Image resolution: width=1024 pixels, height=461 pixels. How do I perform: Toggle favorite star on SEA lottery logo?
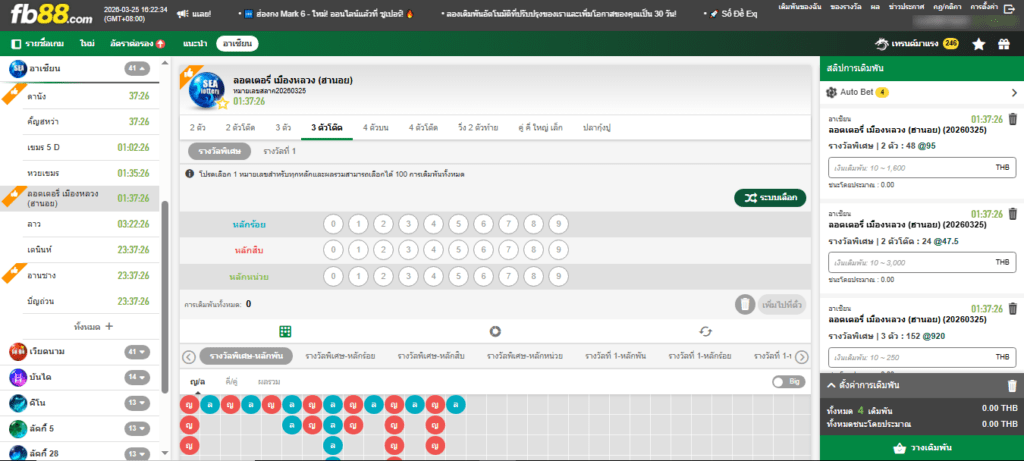point(223,103)
